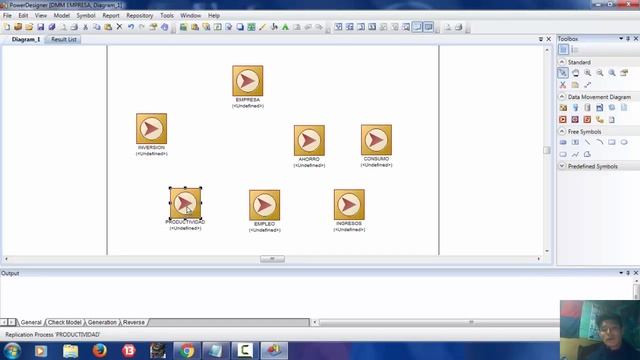
Task: Switch to the Result List tab
Action: coord(64,40)
